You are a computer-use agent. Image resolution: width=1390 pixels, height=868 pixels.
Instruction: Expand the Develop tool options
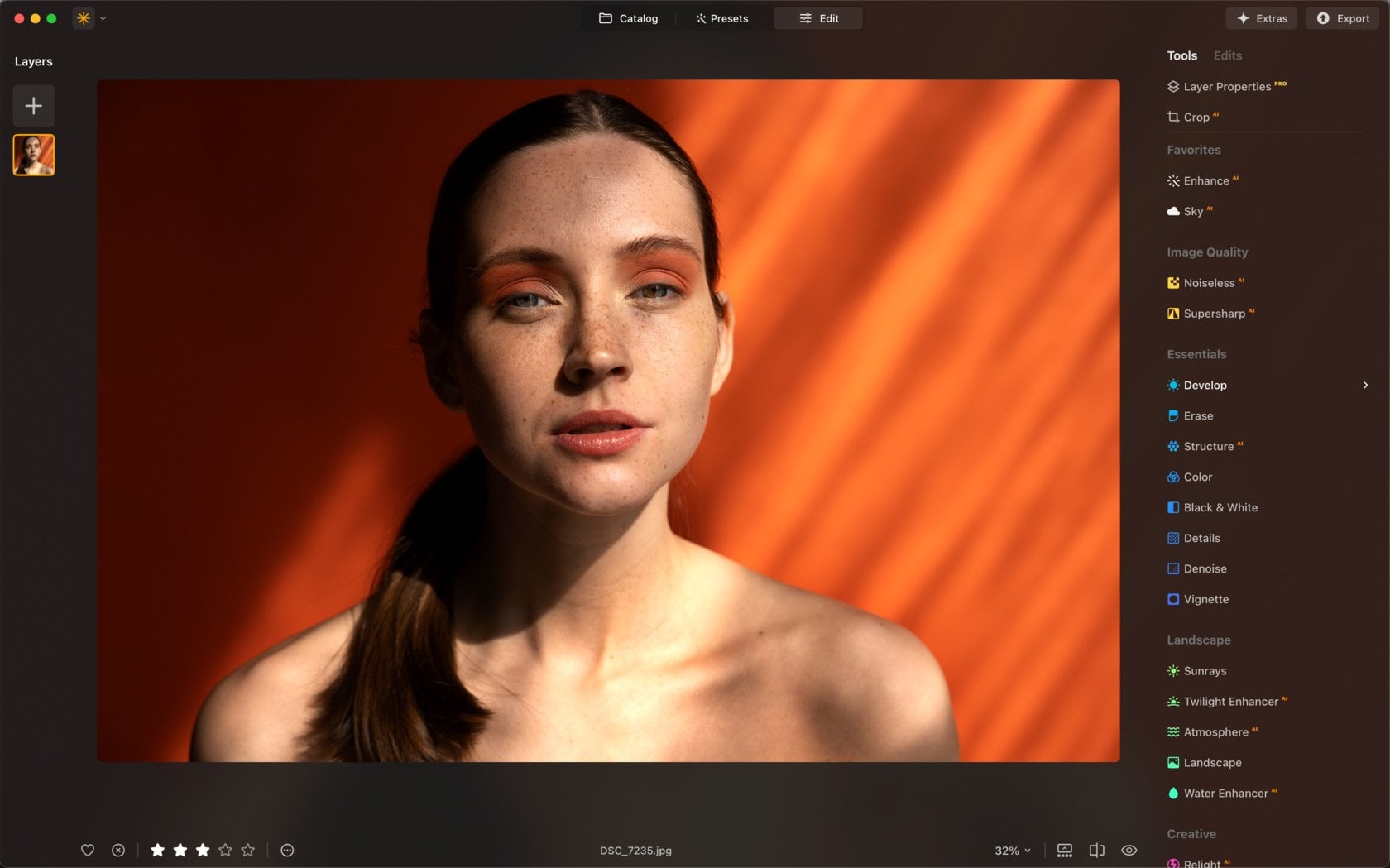point(1364,385)
